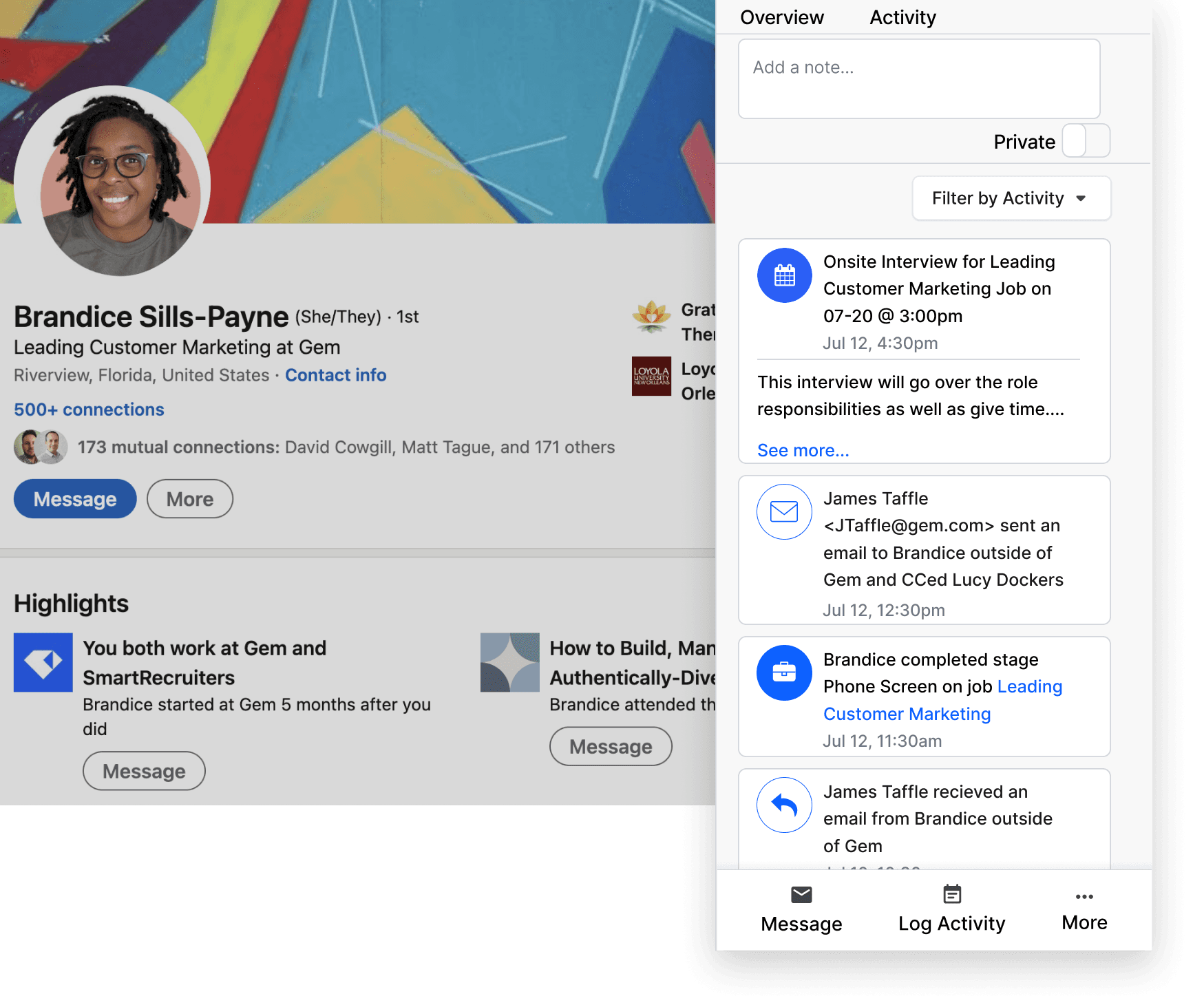This screenshot has height=996, width=1204.
Task: Switch to the Activity tab
Action: click(902, 17)
